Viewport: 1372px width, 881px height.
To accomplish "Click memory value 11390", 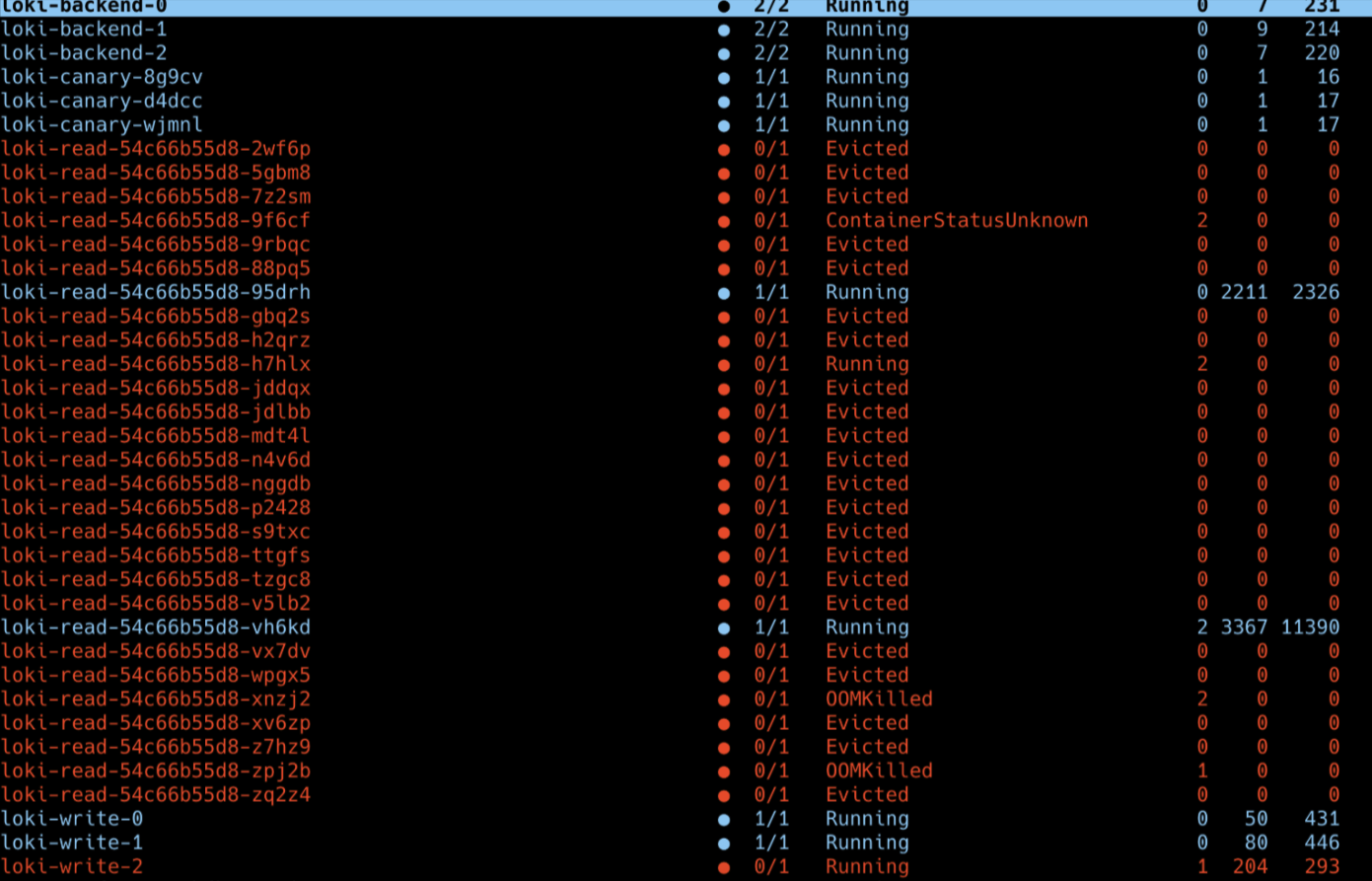I will [x=1310, y=627].
